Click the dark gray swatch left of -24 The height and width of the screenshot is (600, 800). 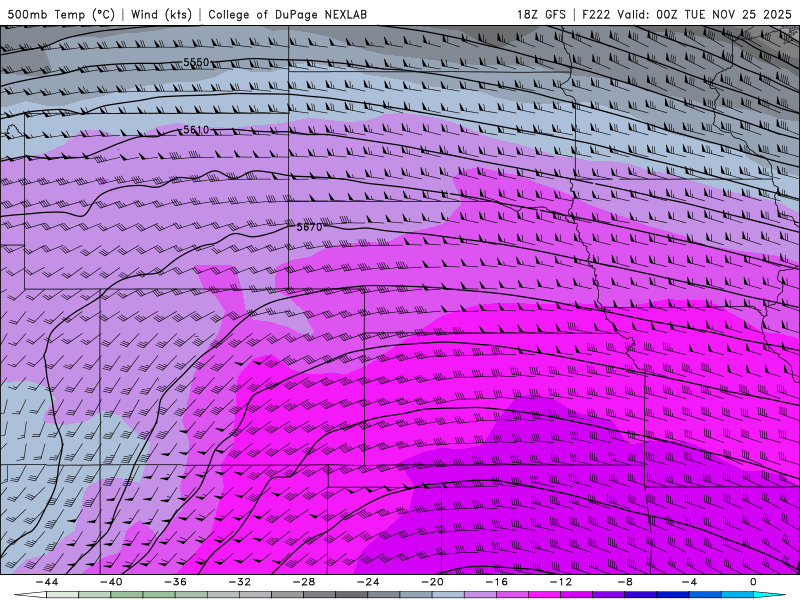[x=352, y=595]
